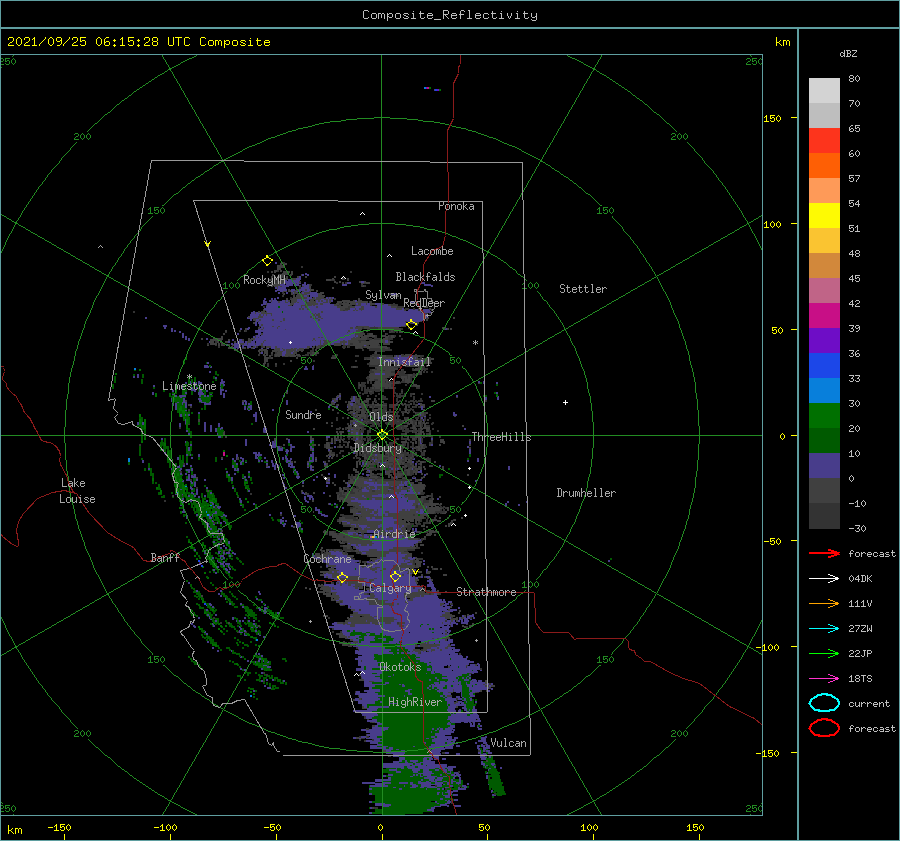Click the cyan current ellipse icon
Screen dimensions: 900x841
tap(824, 703)
